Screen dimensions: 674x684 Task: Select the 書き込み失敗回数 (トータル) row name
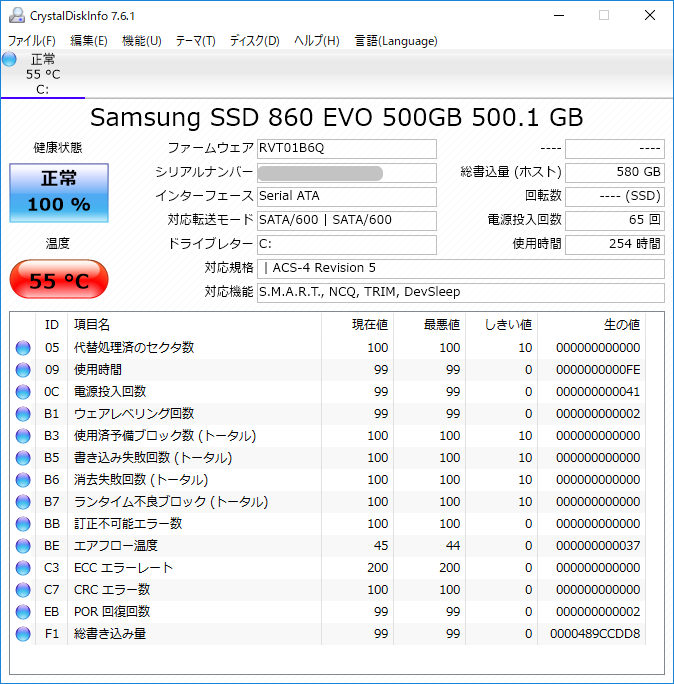[x=153, y=458]
